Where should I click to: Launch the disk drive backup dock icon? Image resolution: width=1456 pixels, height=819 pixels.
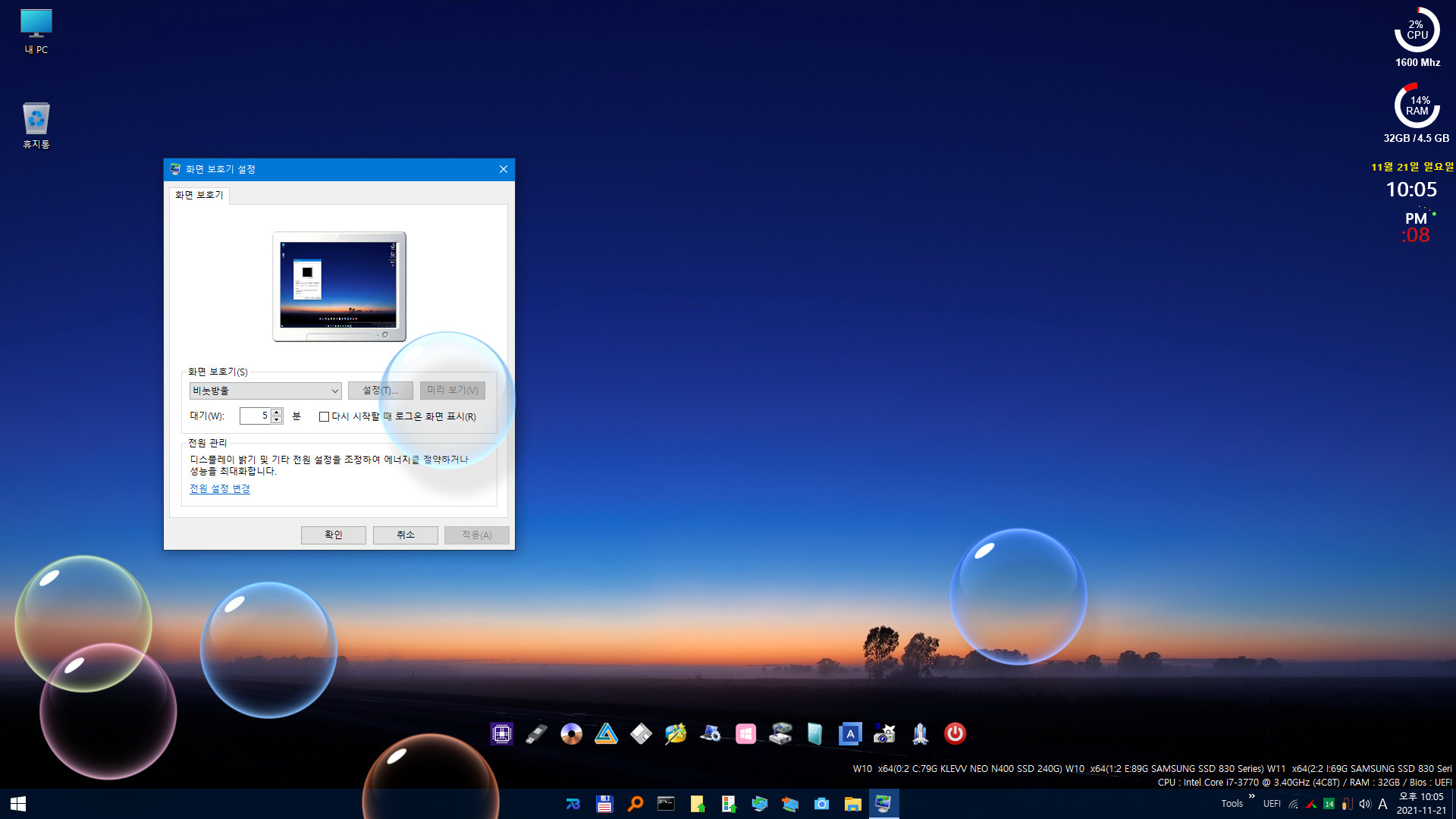(x=780, y=733)
